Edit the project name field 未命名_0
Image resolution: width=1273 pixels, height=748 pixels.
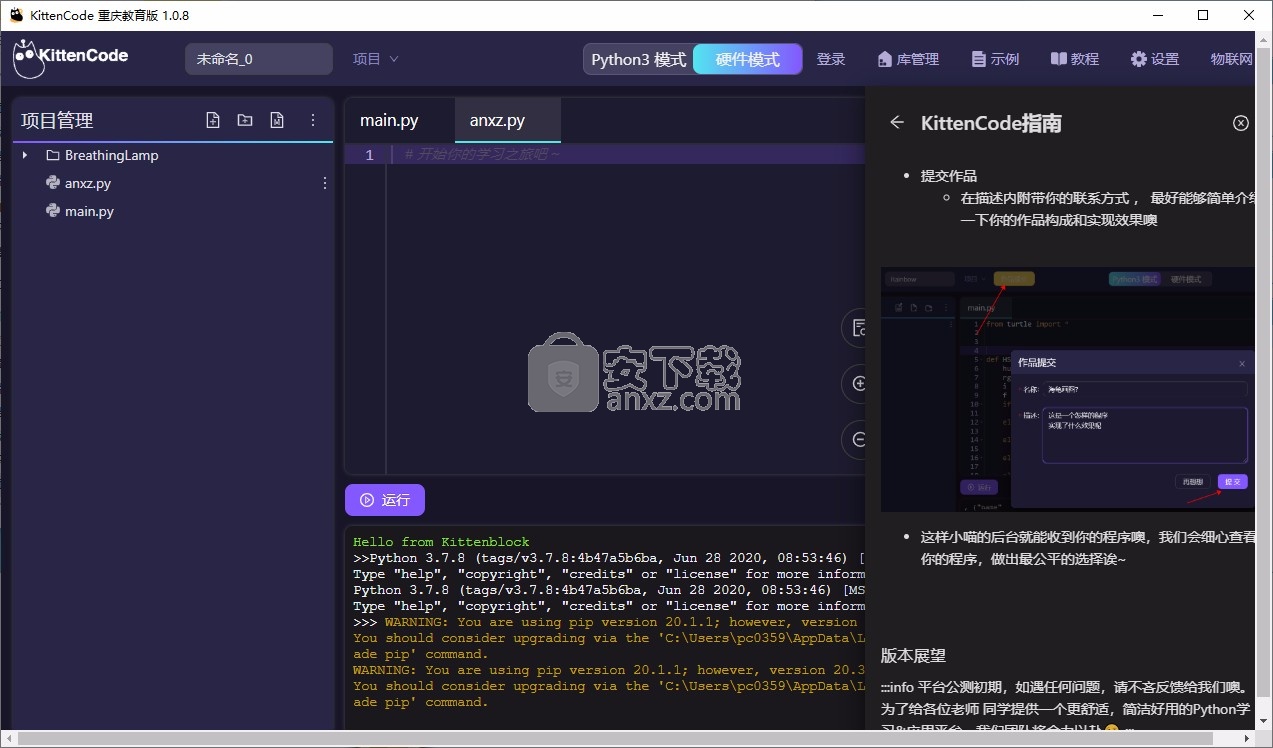point(259,59)
